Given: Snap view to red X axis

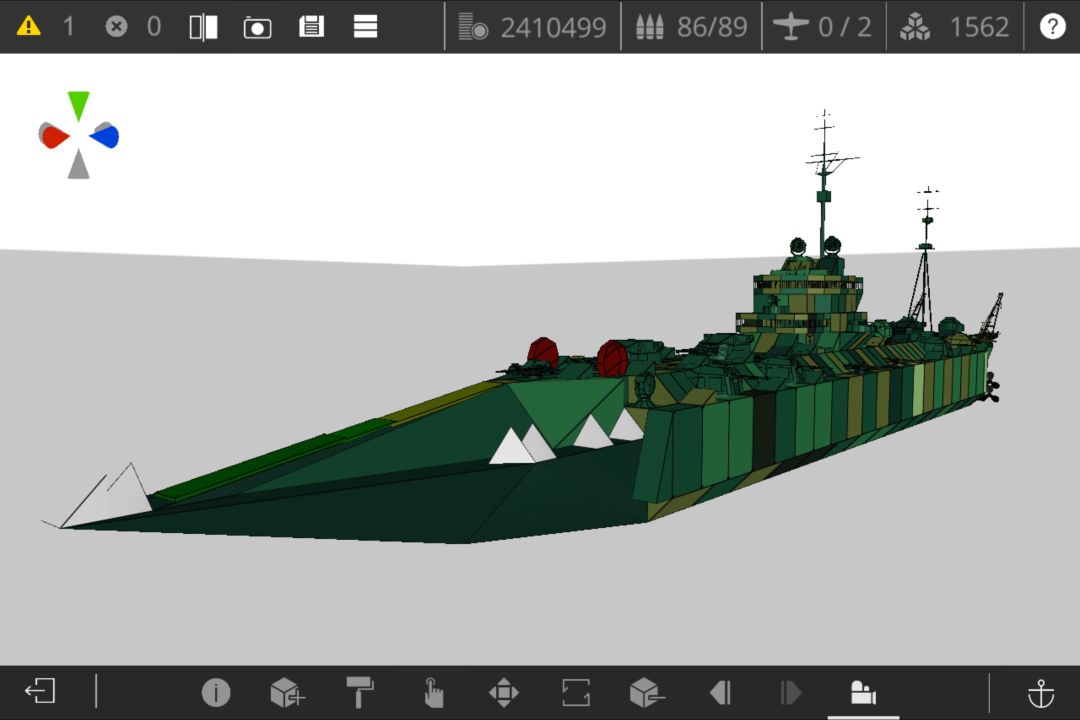Looking at the screenshot, I should pos(54,136).
